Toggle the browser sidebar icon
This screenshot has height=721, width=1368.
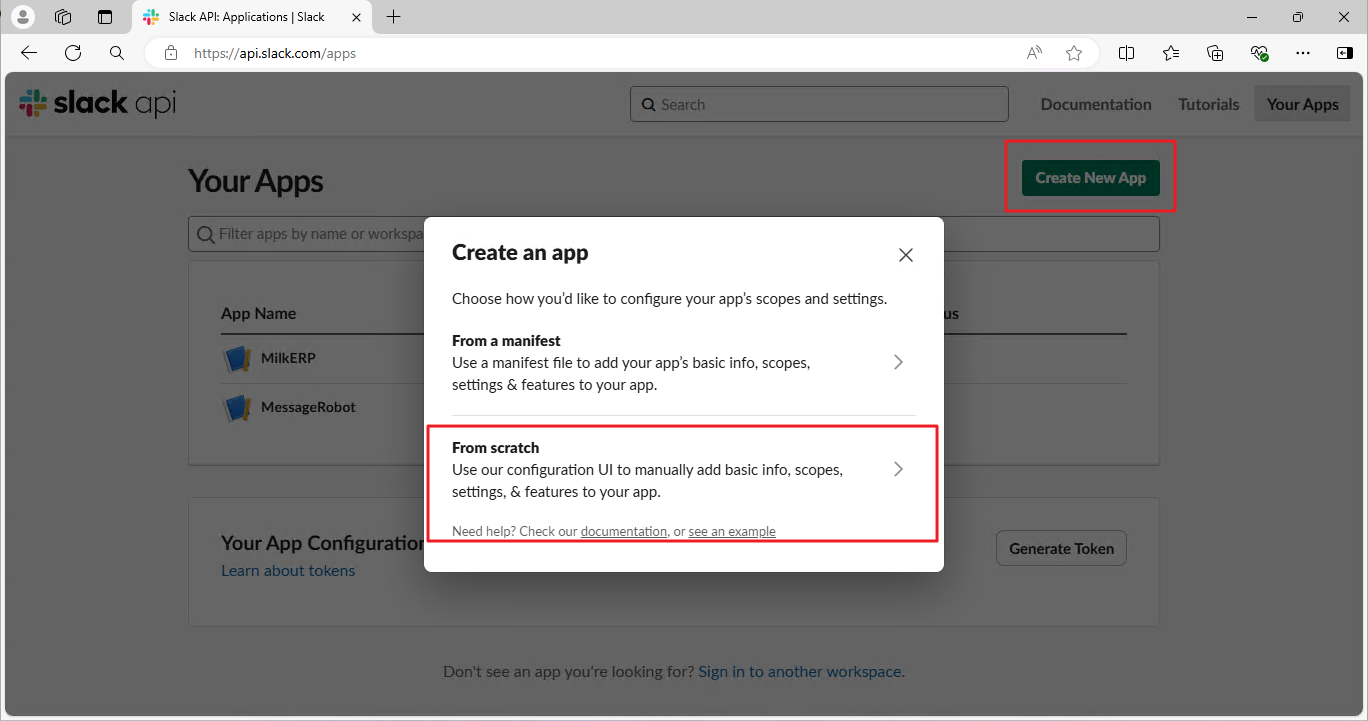[1345, 53]
